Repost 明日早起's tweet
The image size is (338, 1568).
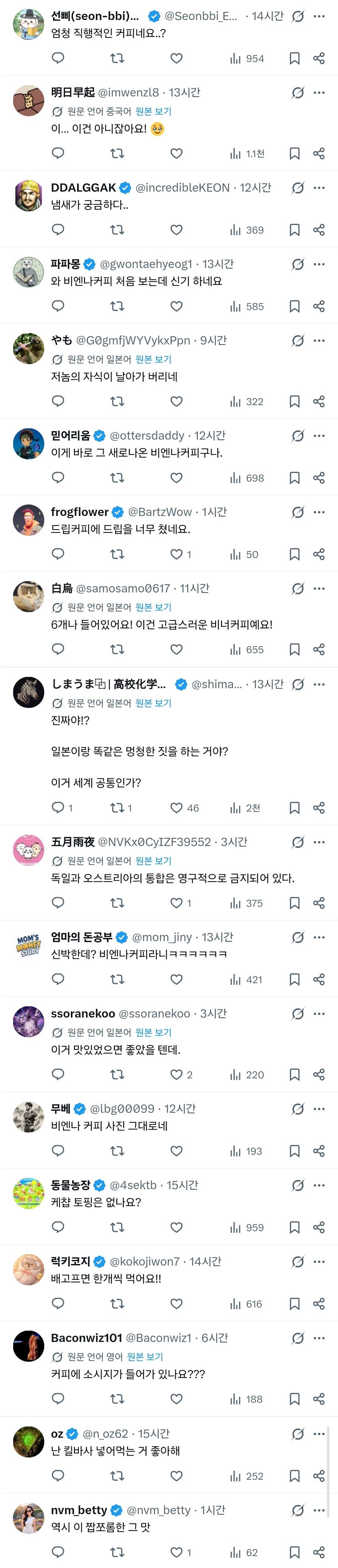click(117, 153)
